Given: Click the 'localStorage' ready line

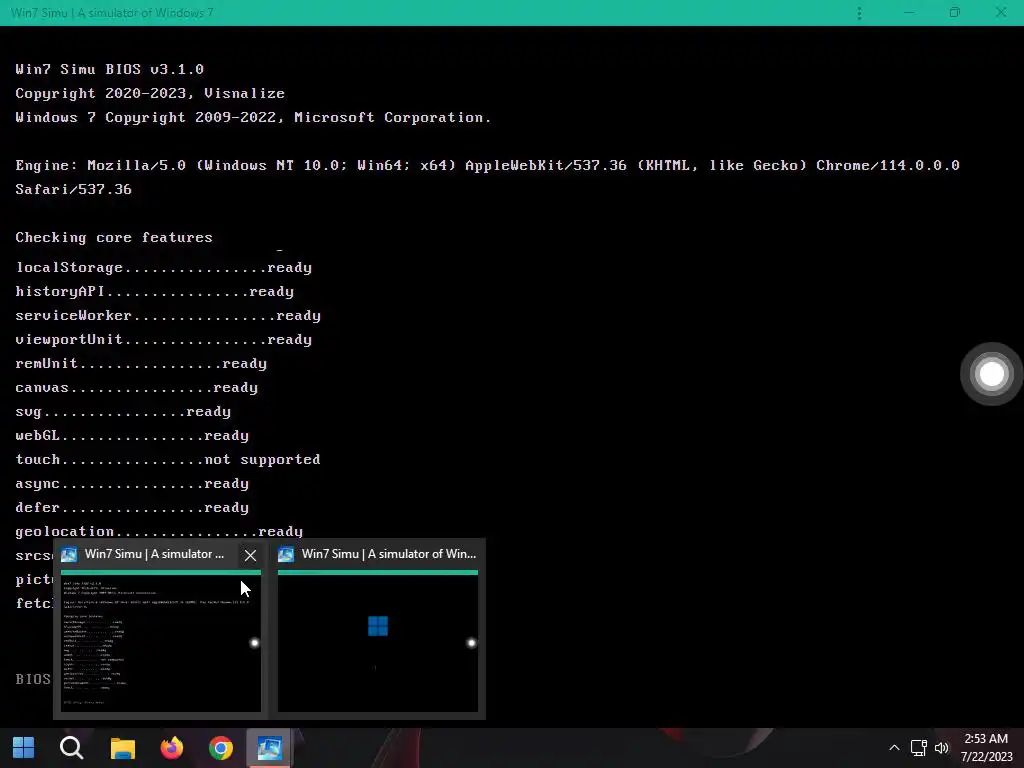Looking at the screenshot, I should pos(164,268).
